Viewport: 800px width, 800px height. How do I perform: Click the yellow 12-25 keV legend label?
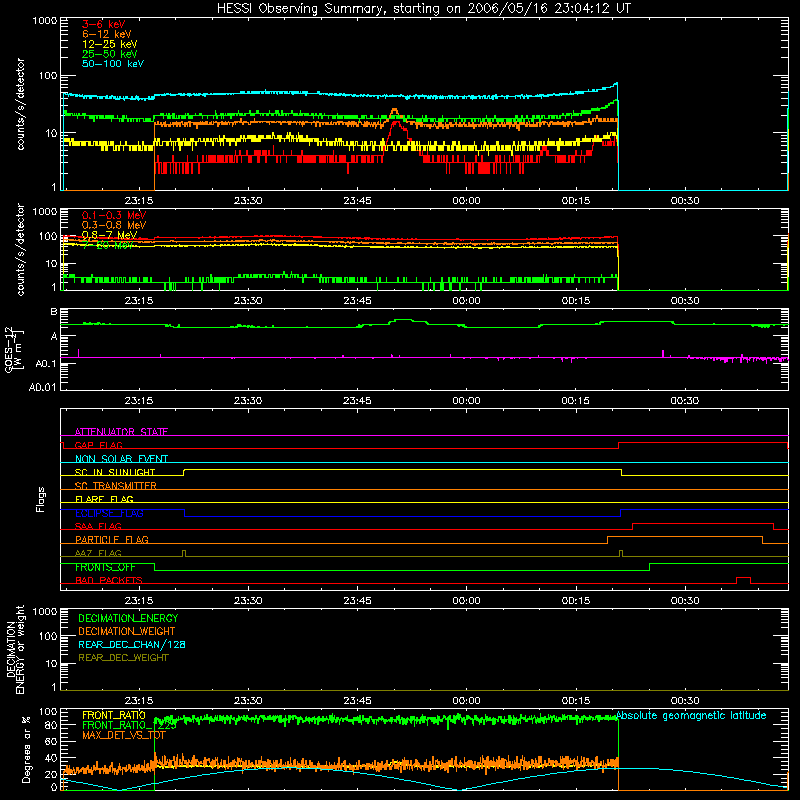coord(110,44)
